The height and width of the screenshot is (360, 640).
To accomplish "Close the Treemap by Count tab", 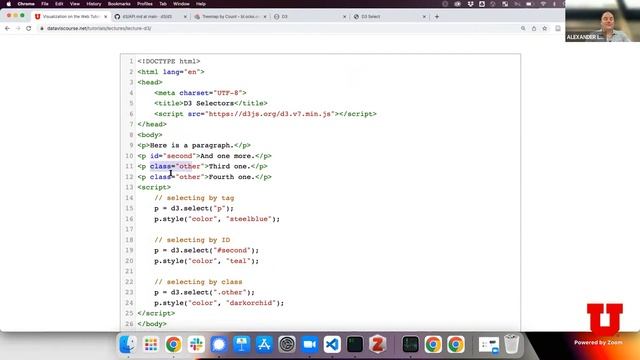I will point(265,16).
